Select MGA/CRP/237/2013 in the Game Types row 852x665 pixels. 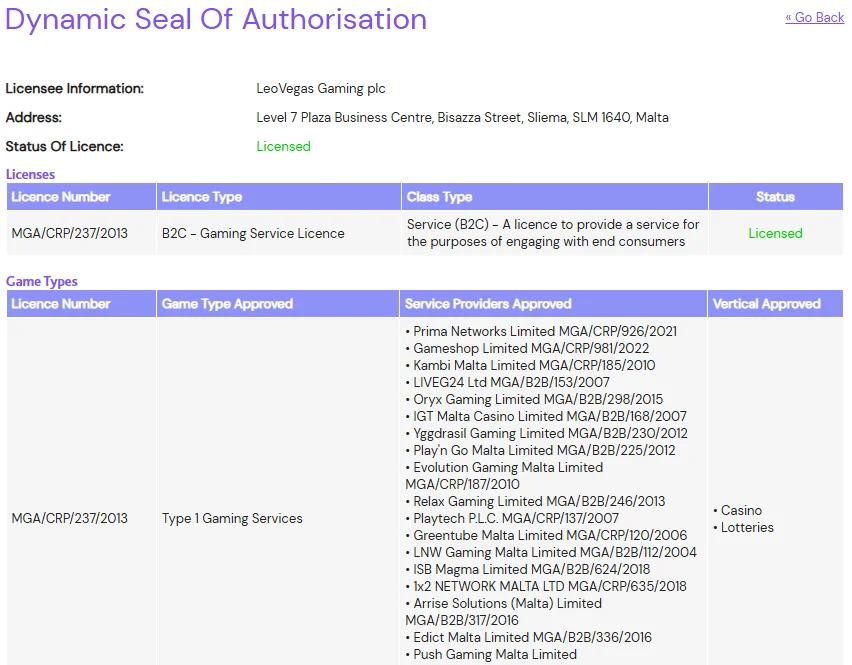click(x=70, y=518)
